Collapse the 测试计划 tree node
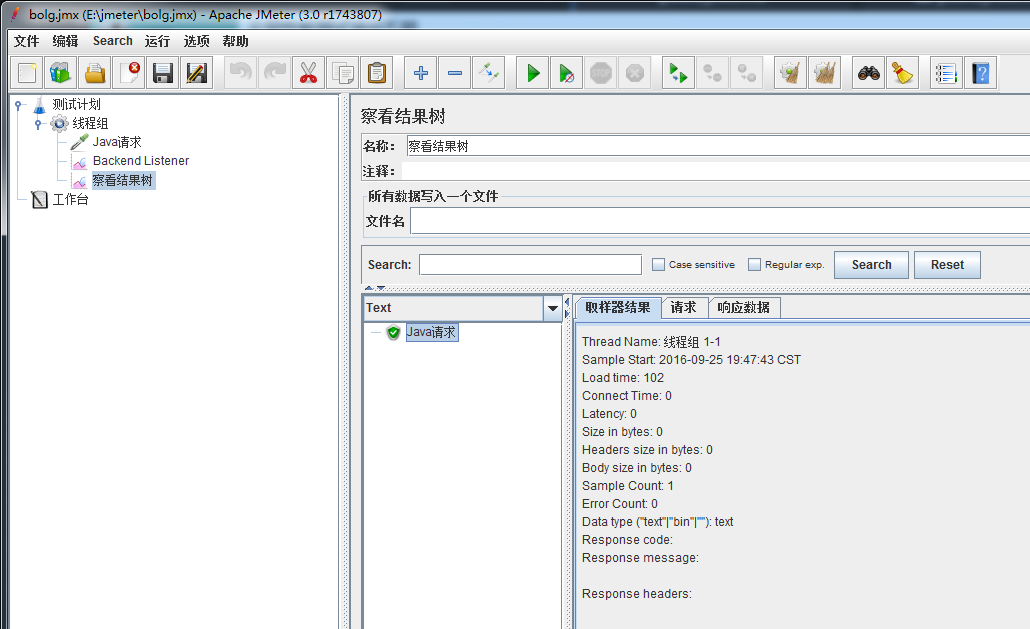This screenshot has height=629, width=1030. [18, 104]
